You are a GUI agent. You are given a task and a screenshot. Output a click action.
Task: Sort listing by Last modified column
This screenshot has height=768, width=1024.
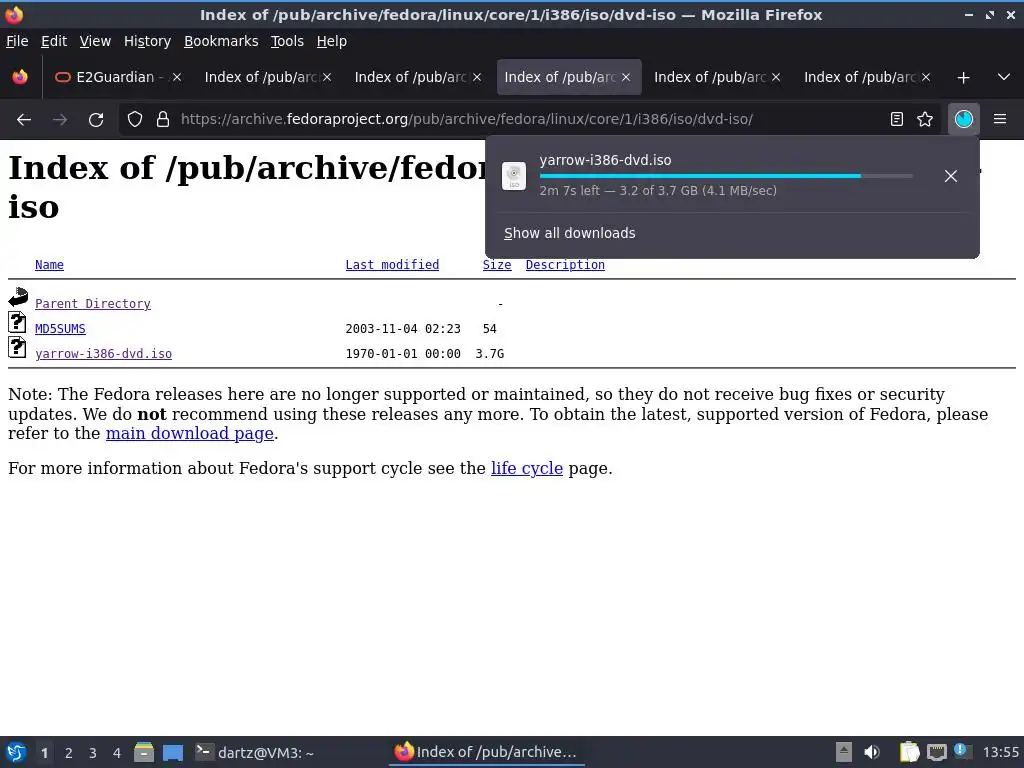(392, 264)
